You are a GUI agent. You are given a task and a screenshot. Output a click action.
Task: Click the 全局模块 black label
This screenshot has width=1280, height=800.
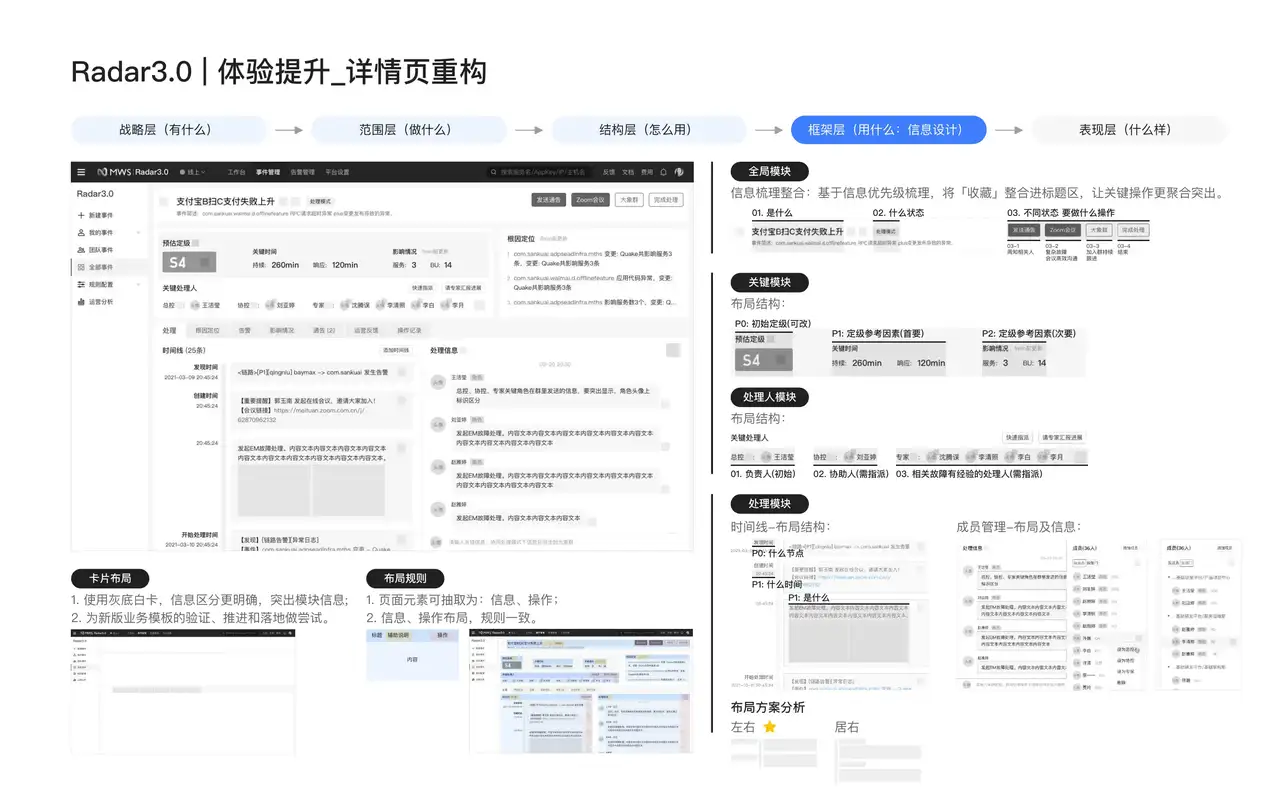point(769,171)
